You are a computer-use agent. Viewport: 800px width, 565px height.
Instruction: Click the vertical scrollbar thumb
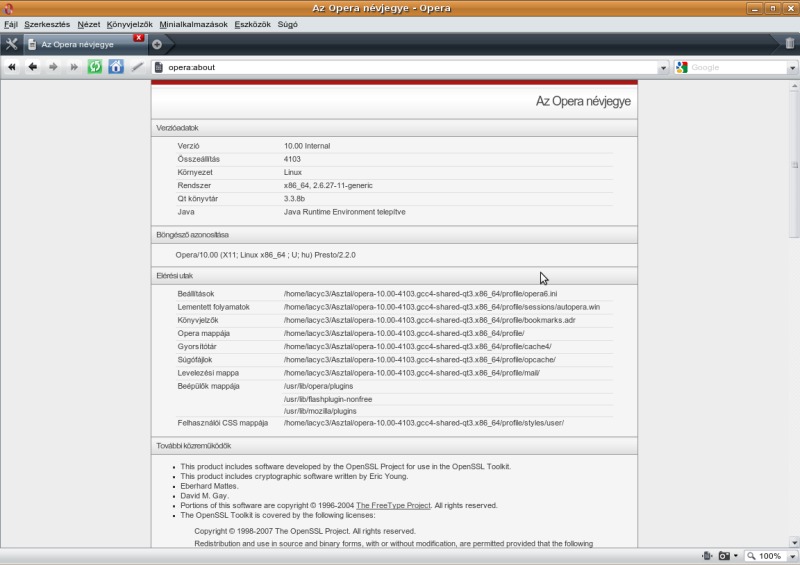coord(794,164)
